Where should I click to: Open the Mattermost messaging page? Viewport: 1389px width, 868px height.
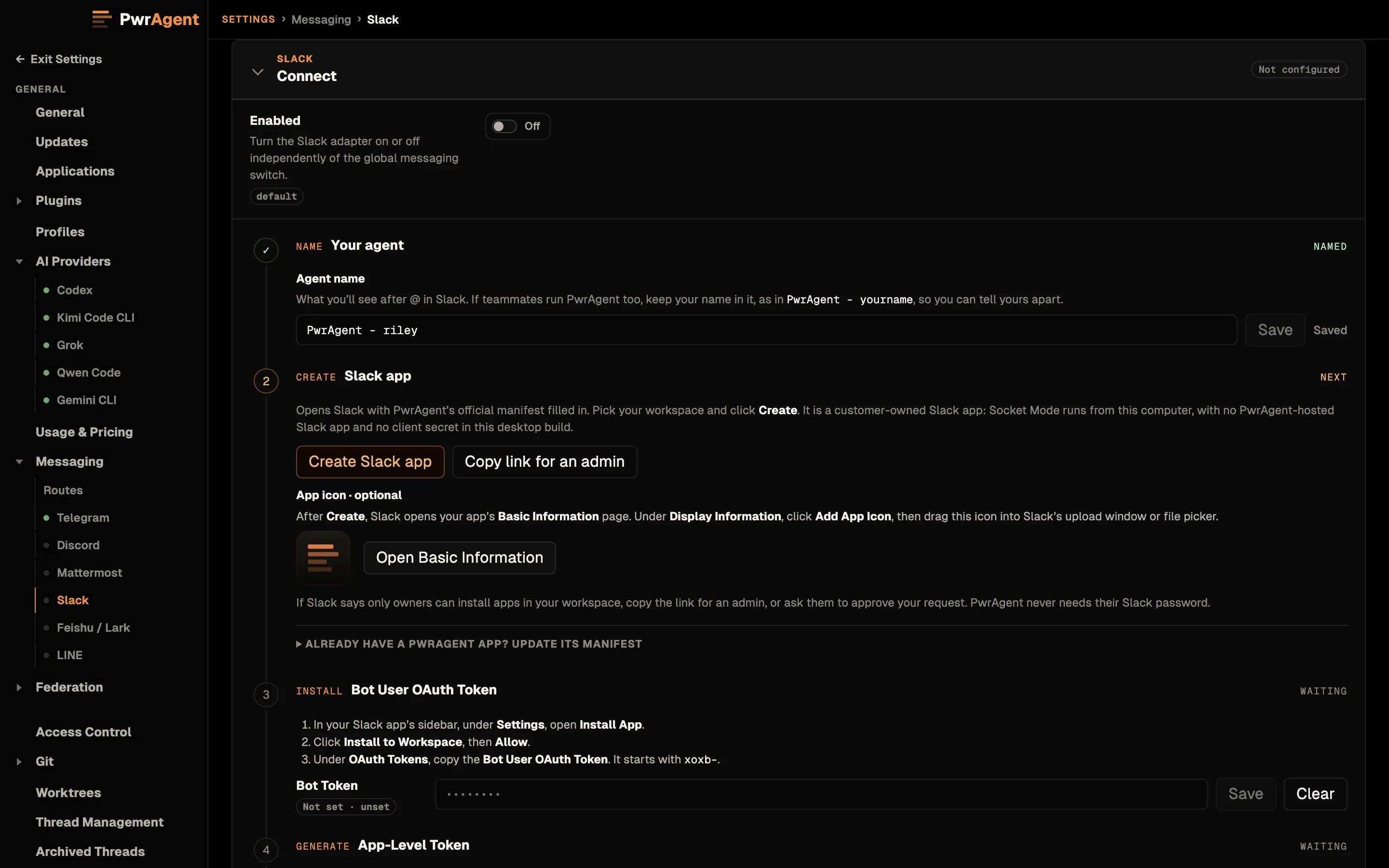(89, 573)
